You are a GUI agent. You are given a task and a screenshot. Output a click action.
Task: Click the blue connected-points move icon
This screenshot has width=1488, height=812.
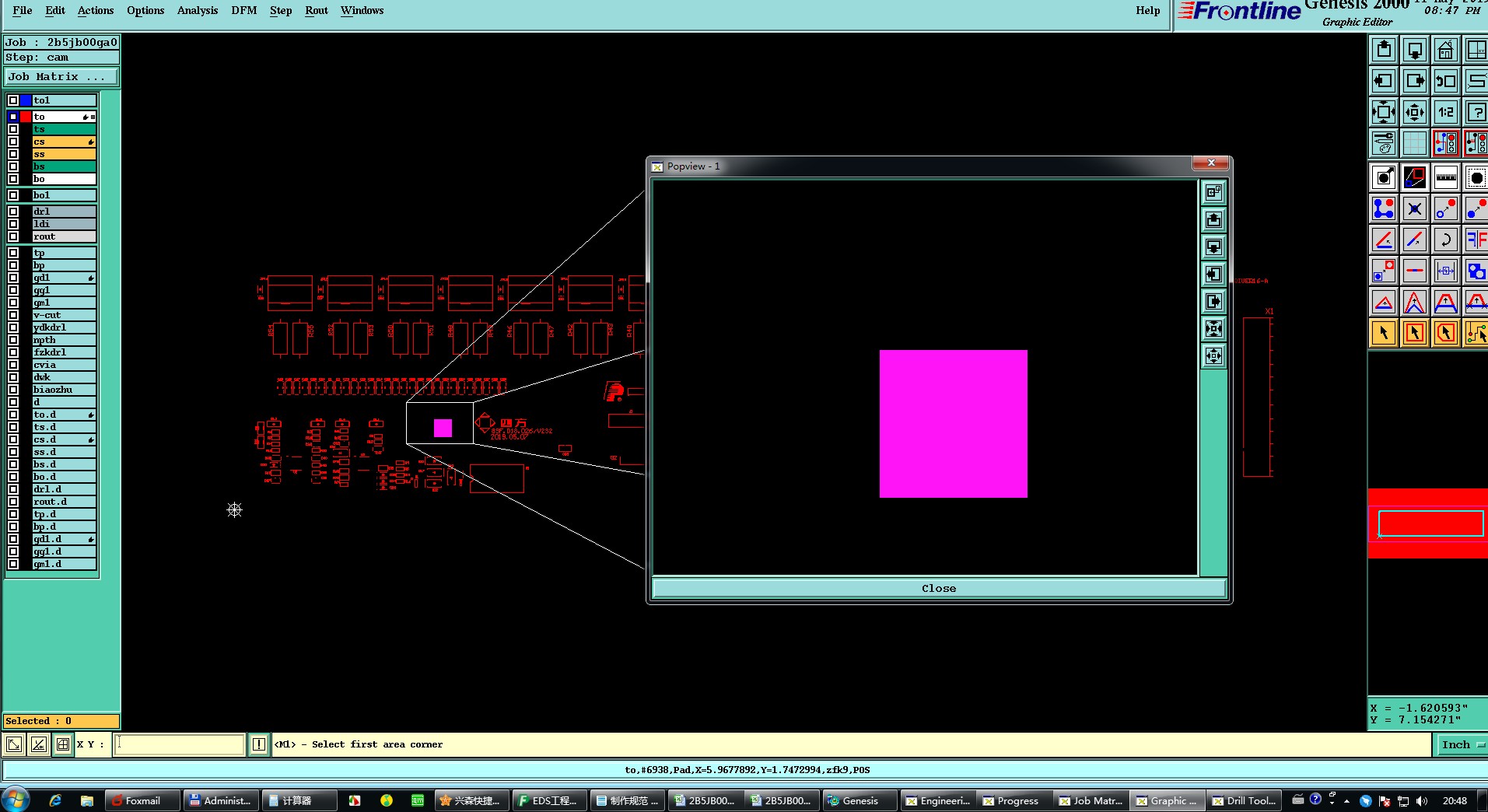point(1383,208)
